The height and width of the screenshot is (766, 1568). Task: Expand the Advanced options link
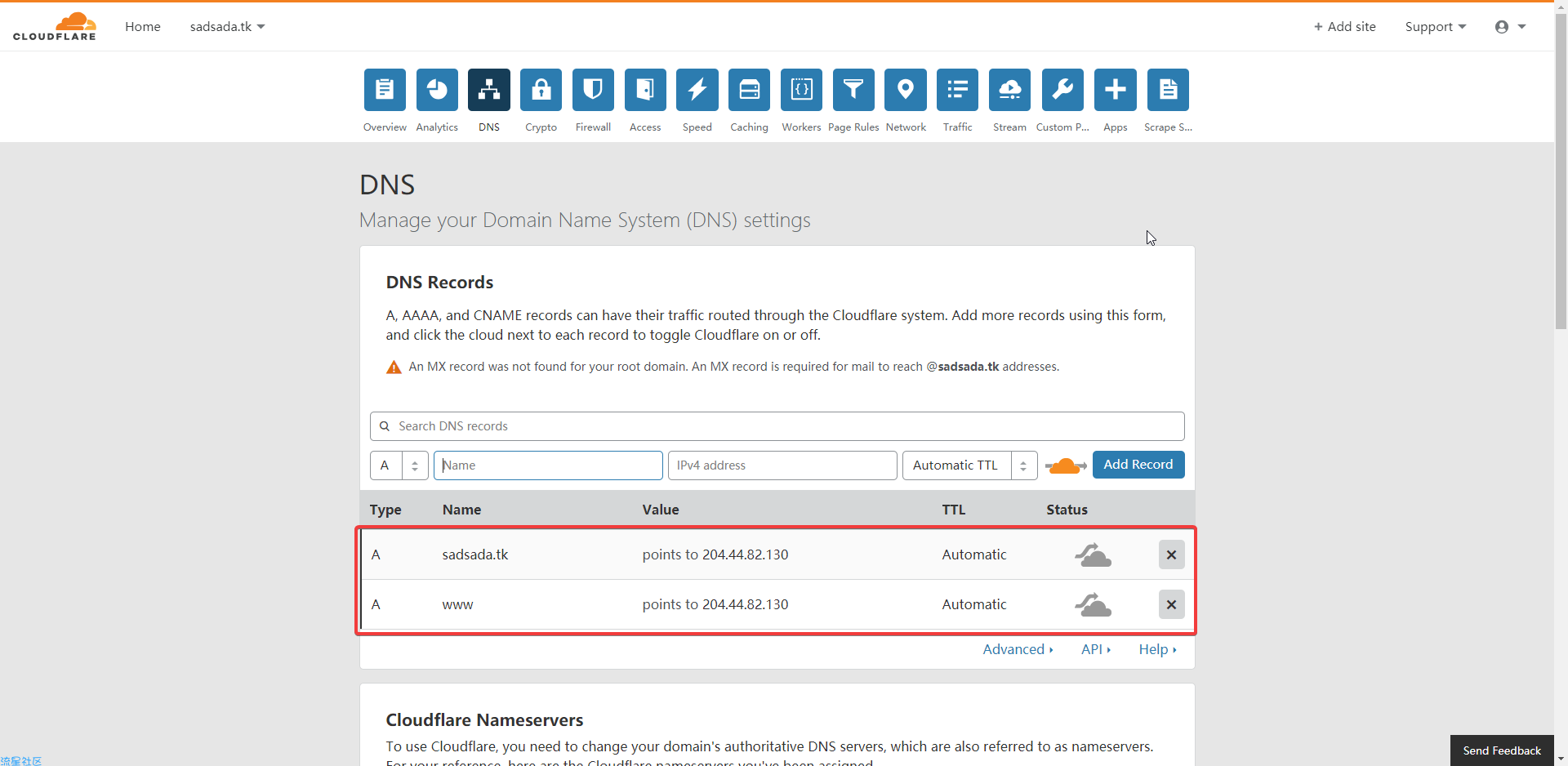1018,649
